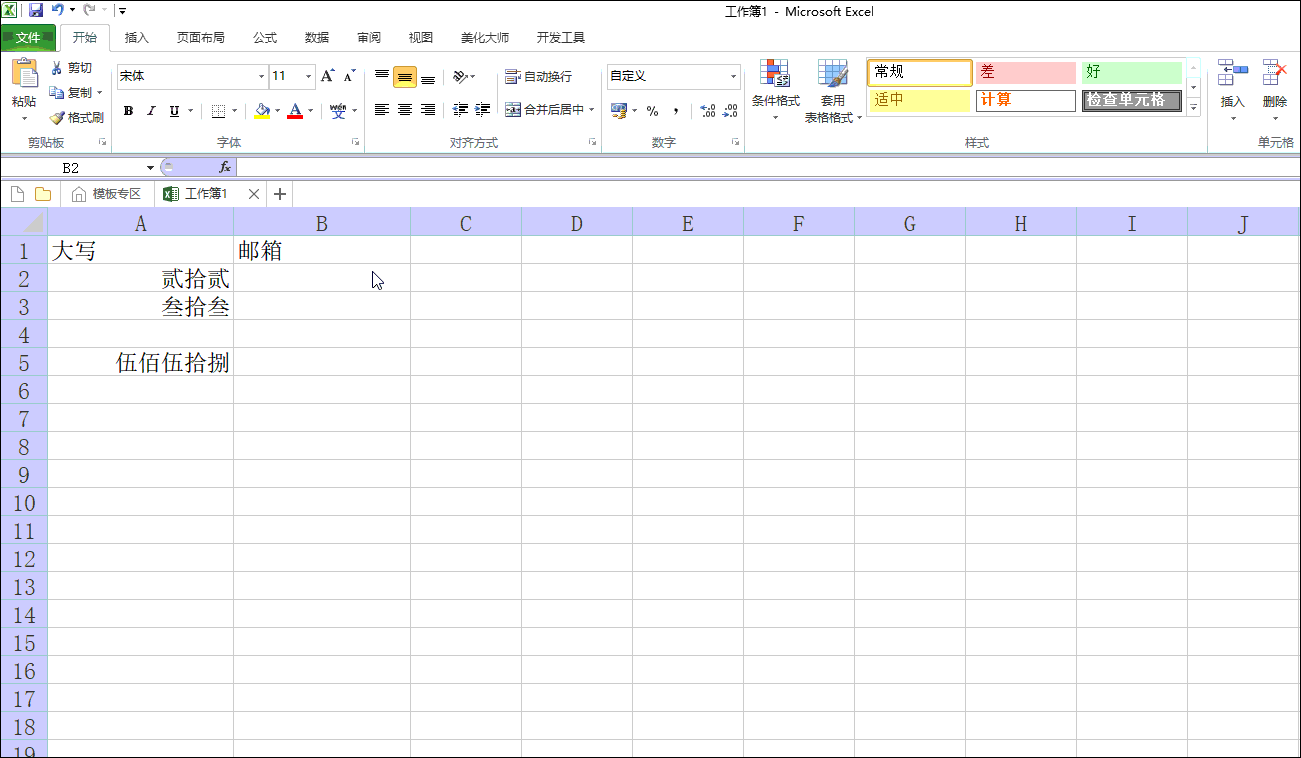
Task: Click the fx insert function button
Action: coord(225,167)
